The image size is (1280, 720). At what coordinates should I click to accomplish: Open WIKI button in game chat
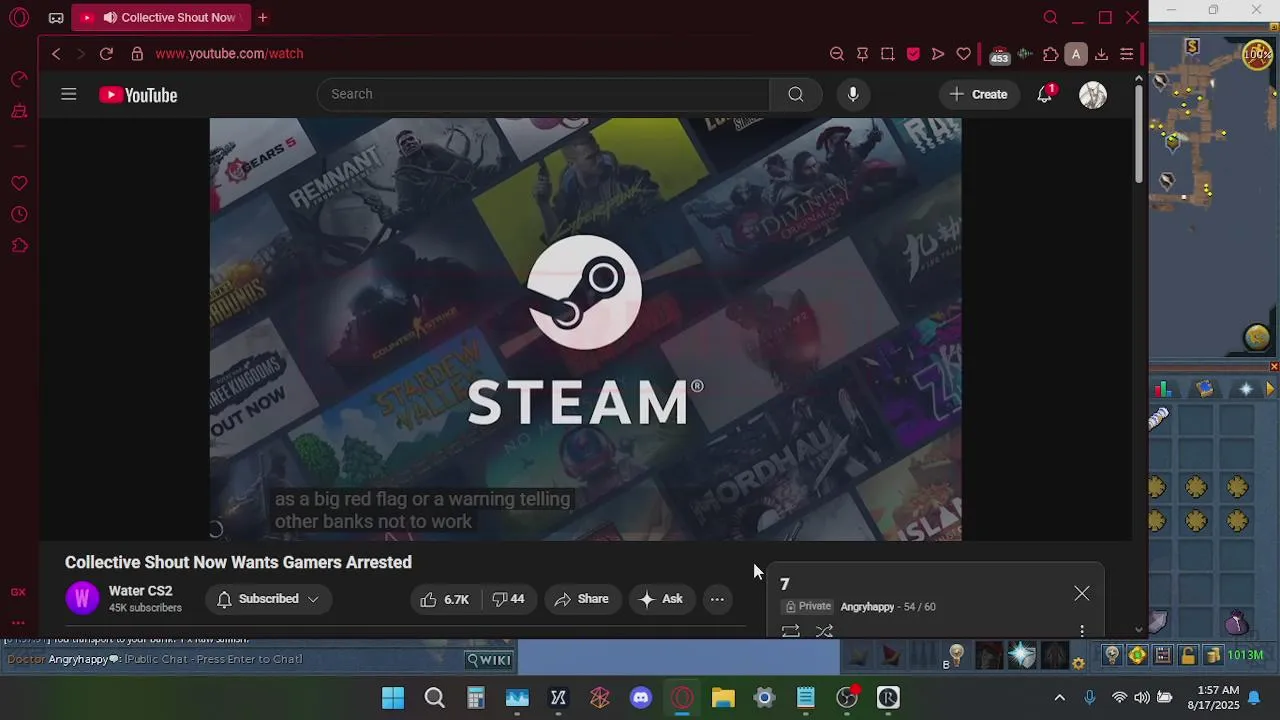pos(489,659)
